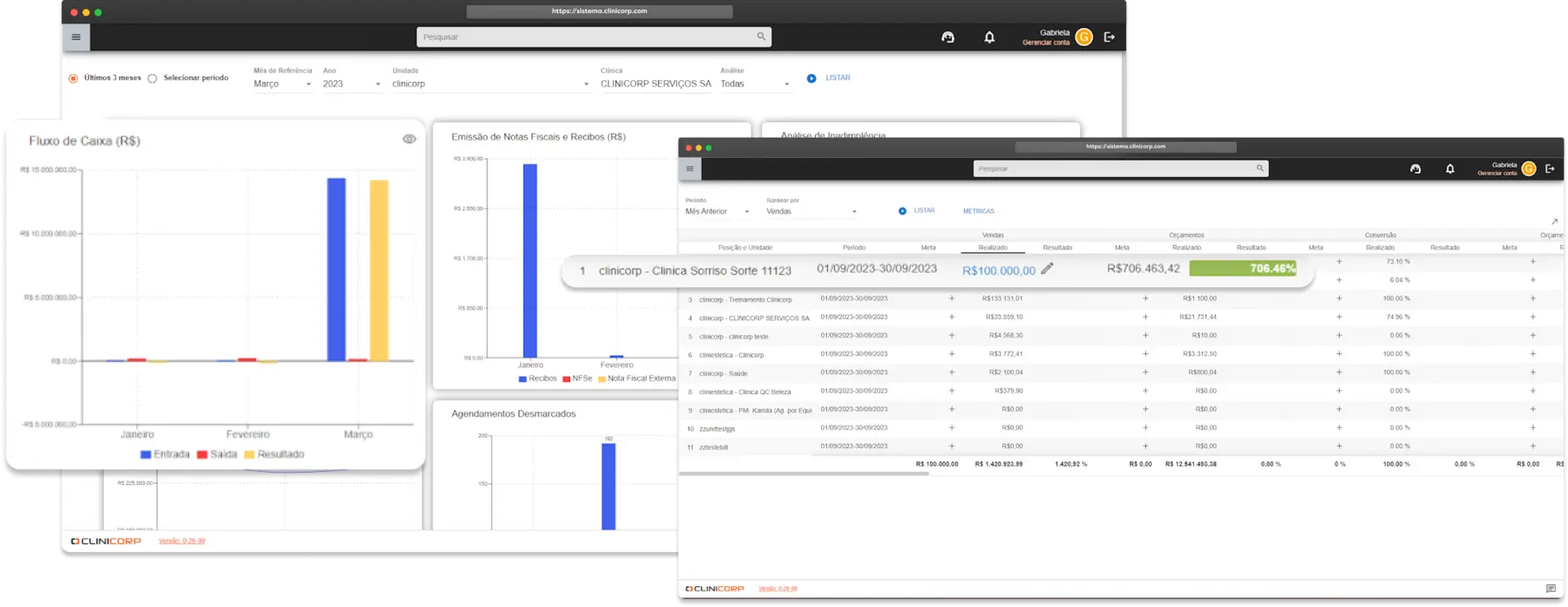
Task: Toggle NFSe series in Notas Fiscais legend
Action: (577, 379)
